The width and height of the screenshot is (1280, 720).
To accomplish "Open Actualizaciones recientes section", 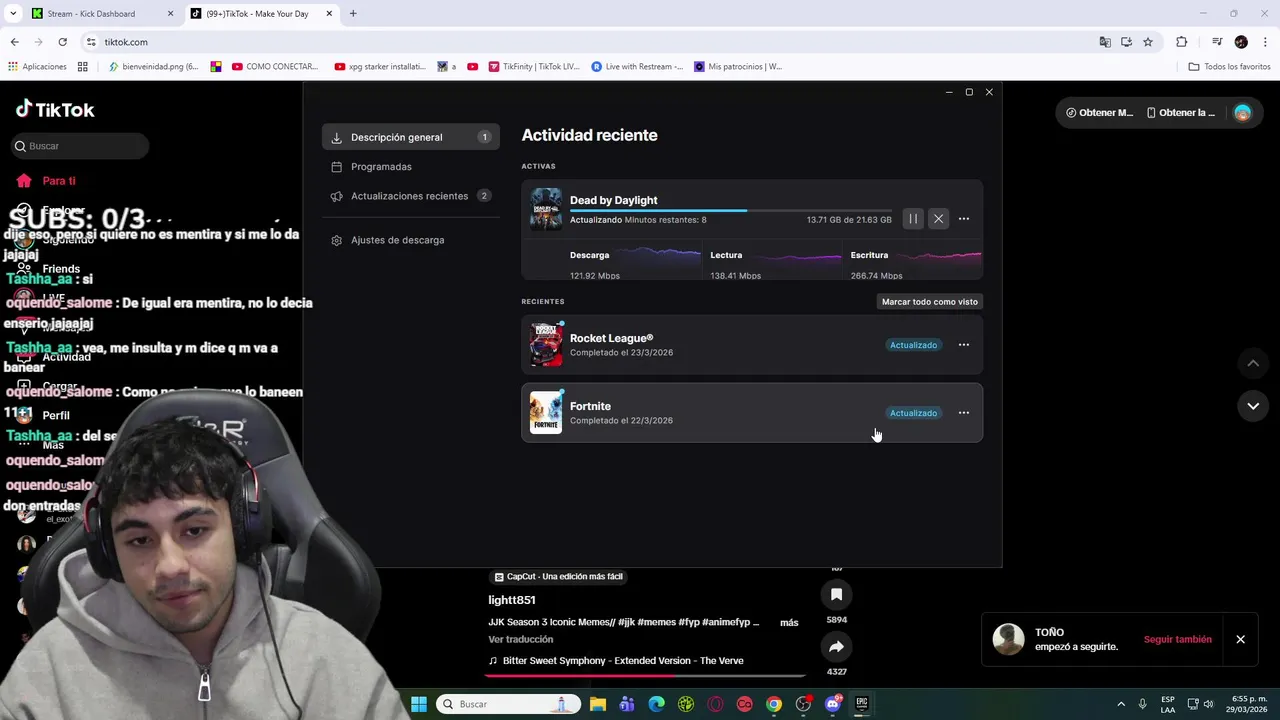I will [x=411, y=196].
